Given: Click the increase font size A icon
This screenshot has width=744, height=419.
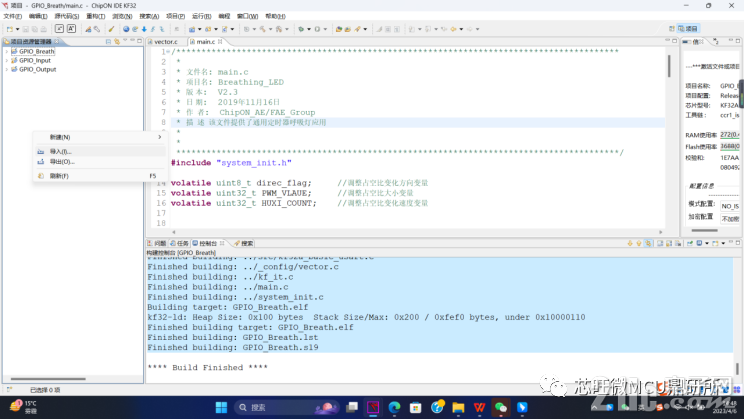Looking at the screenshot, I should 71,29.
